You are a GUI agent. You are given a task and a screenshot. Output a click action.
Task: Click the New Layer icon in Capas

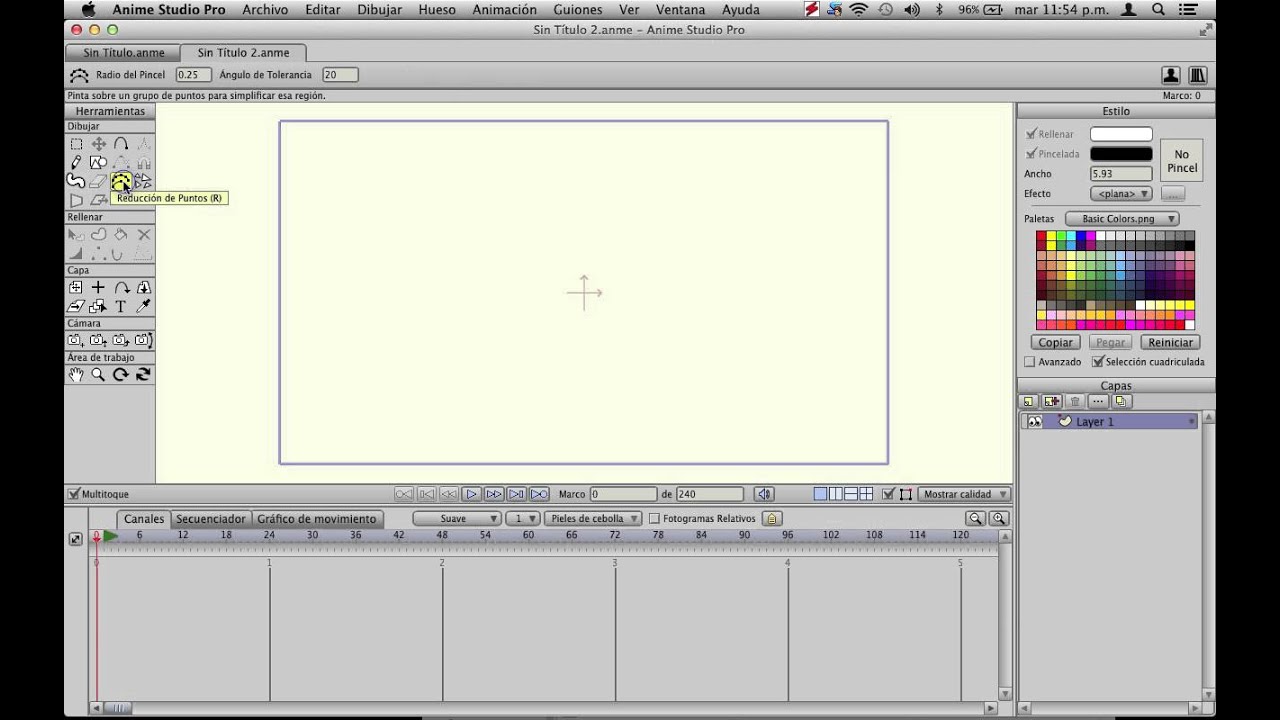(x=1029, y=401)
